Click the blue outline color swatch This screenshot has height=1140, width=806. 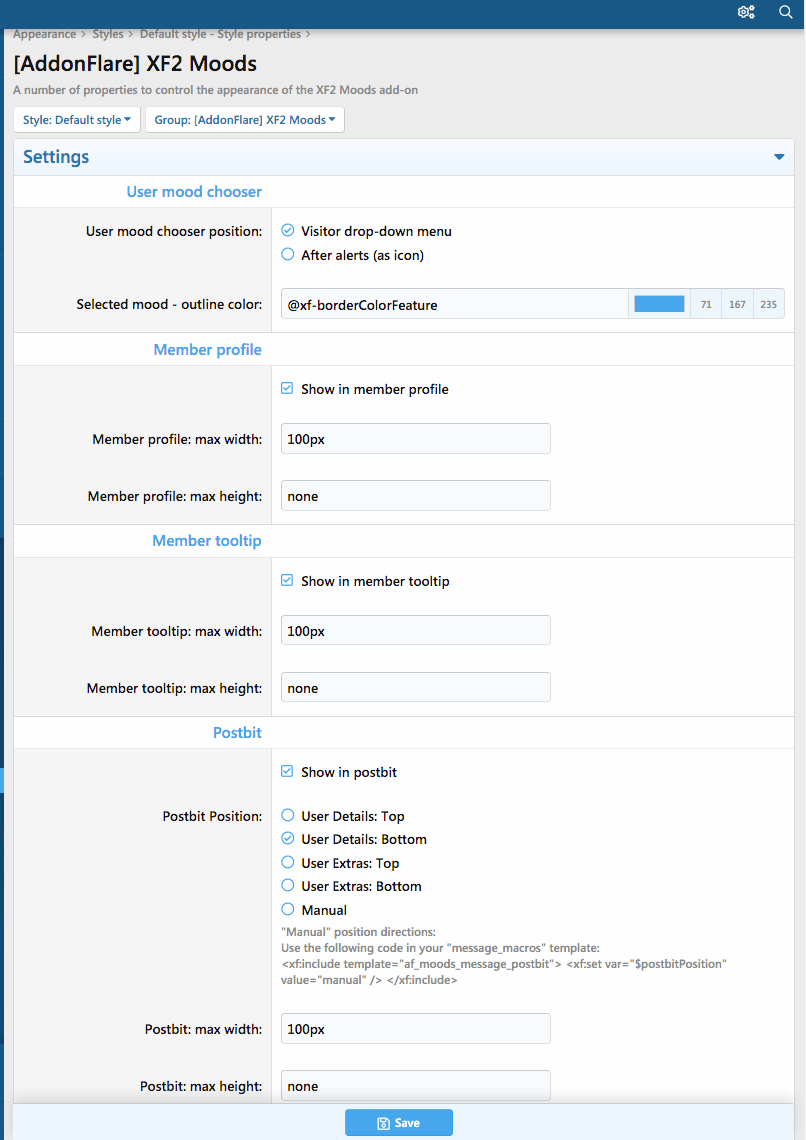(659, 304)
